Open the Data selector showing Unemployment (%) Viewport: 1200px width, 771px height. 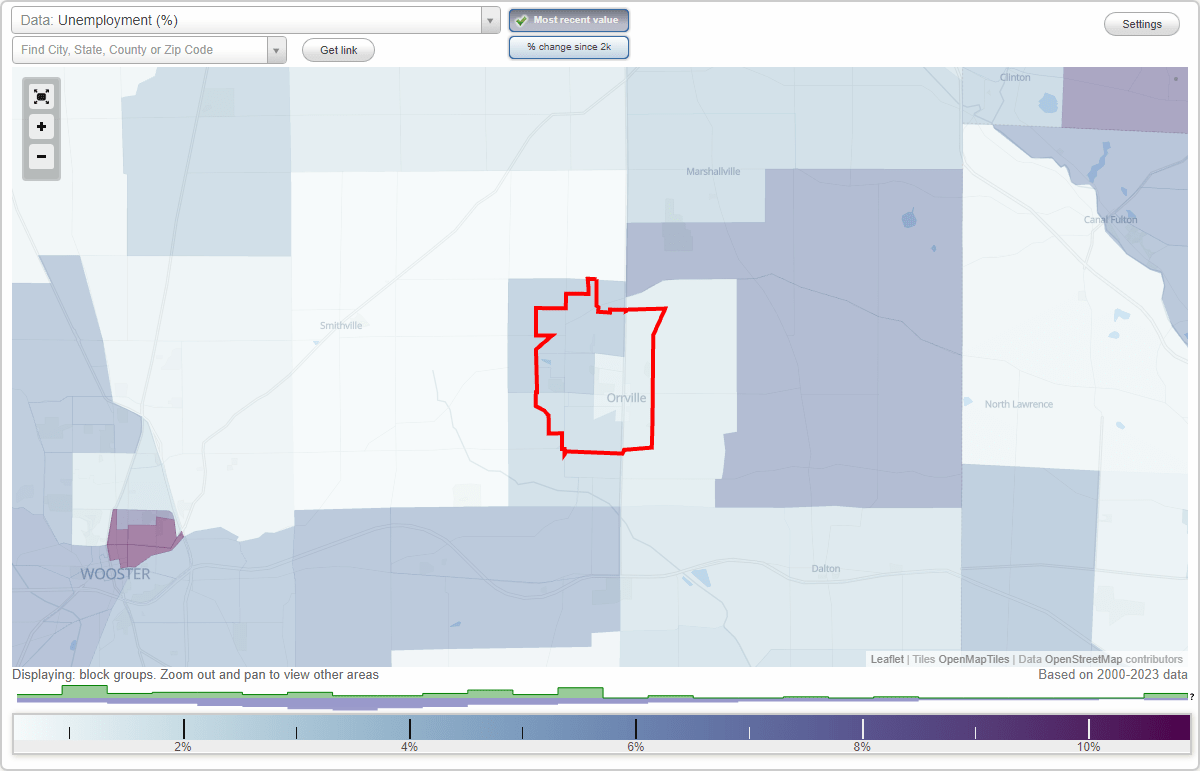pos(250,19)
